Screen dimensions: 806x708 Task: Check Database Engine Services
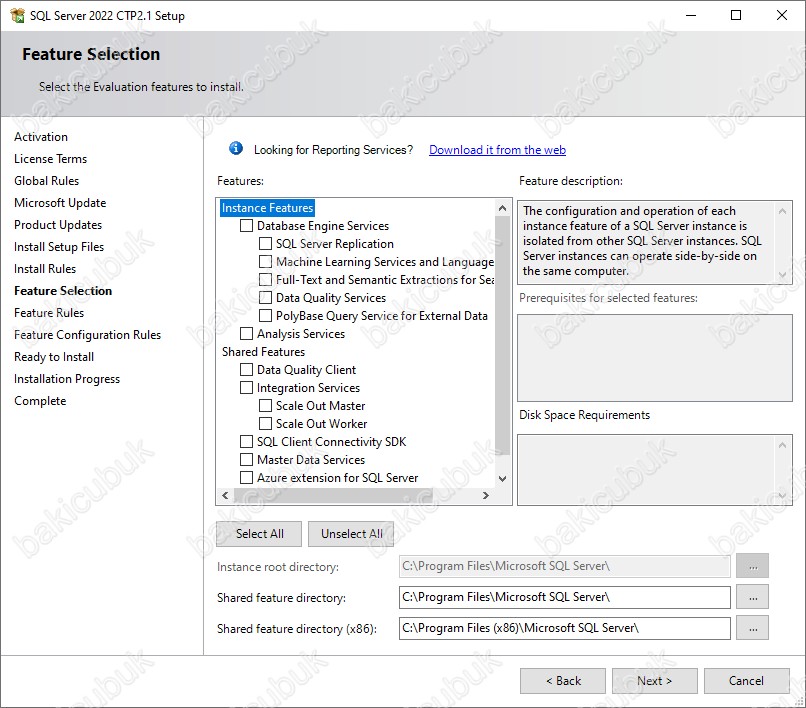click(x=247, y=226)
